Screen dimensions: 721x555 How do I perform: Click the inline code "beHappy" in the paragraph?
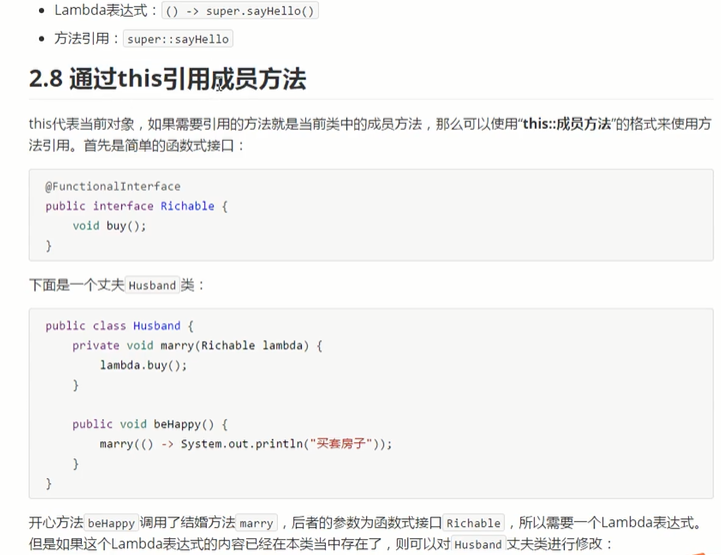(x=111, y=523)
